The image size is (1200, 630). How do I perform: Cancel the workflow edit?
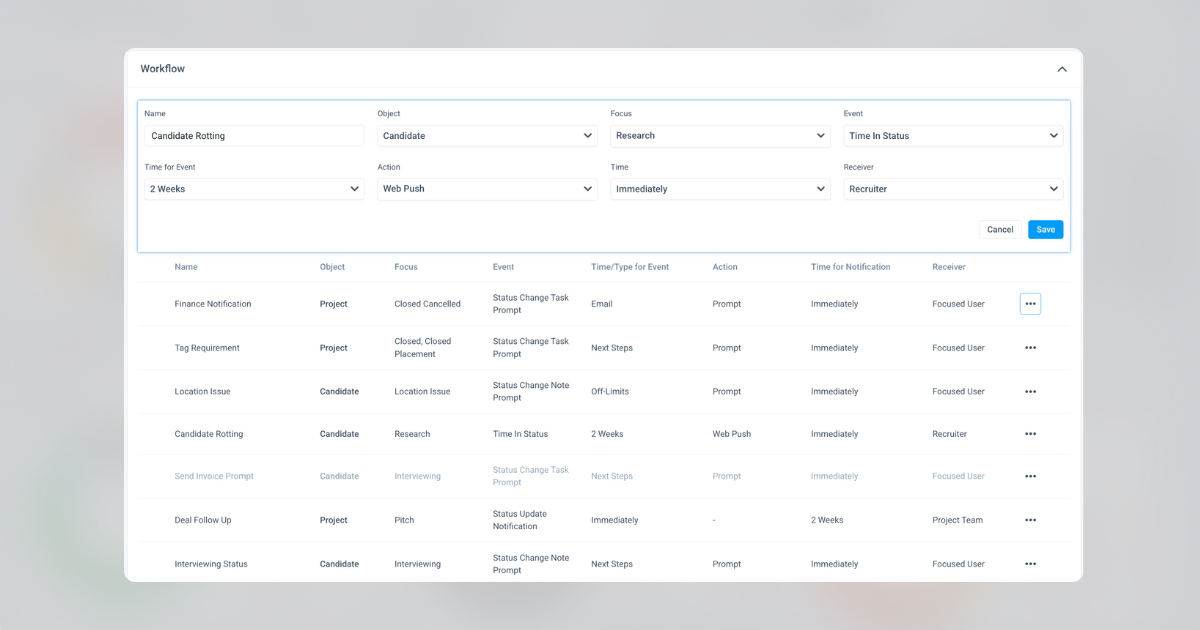tap(1000, 230)
